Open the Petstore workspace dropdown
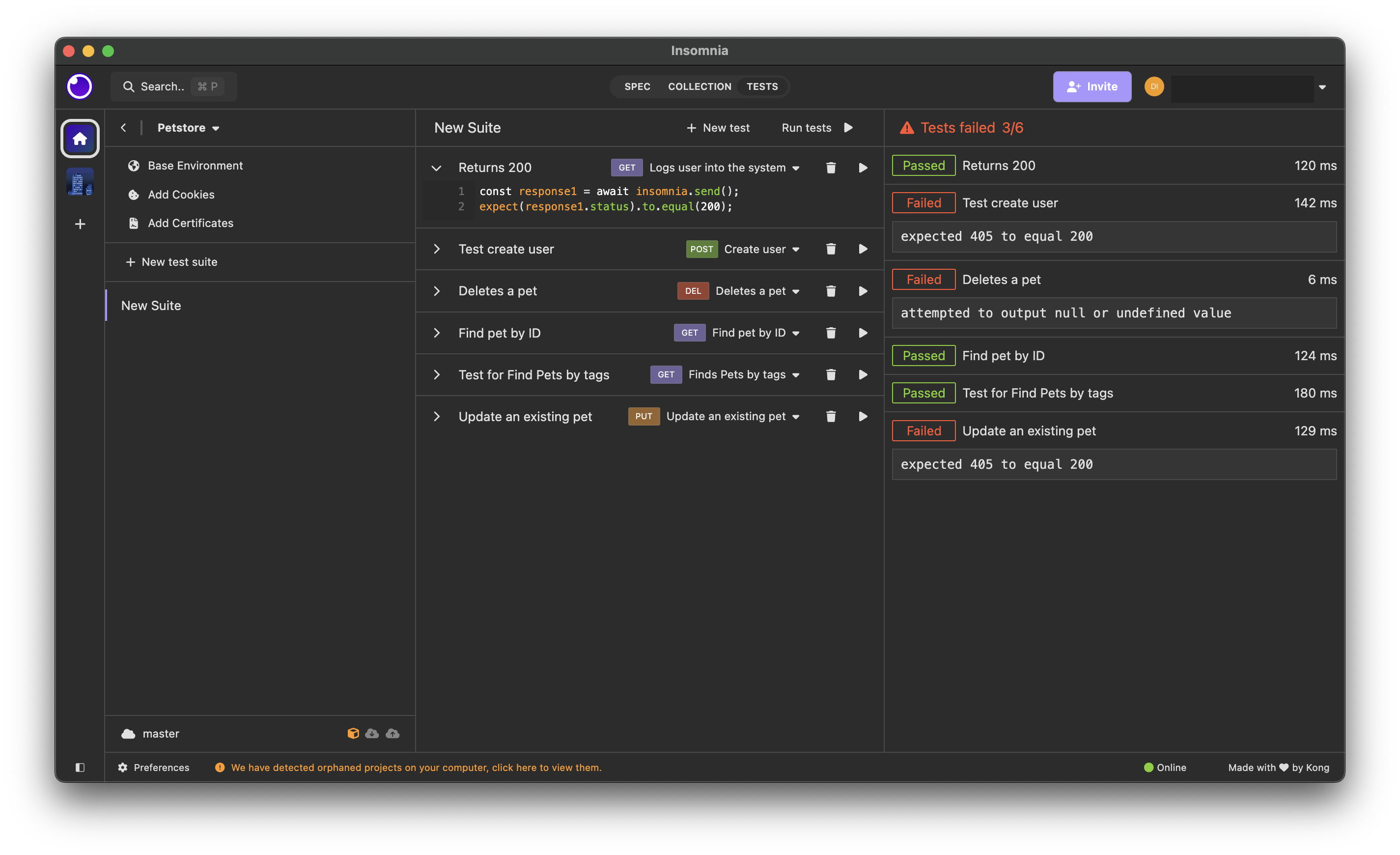The height and width of the screenshot is (855, 1400). [x=188, y=128]
